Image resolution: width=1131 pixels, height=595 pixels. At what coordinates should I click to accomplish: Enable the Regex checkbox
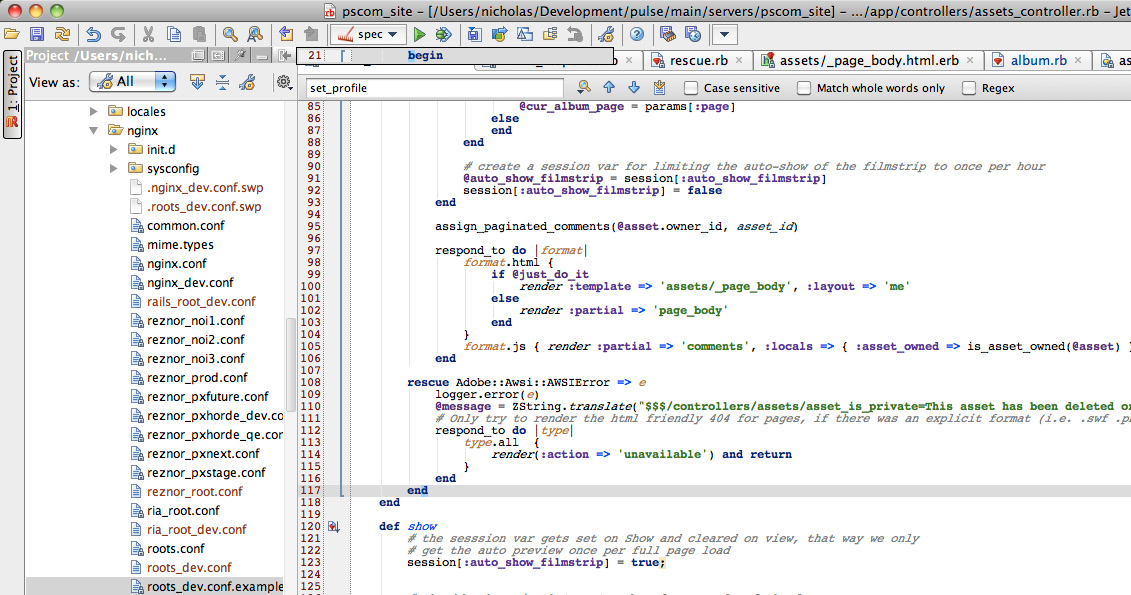(969, 88)
